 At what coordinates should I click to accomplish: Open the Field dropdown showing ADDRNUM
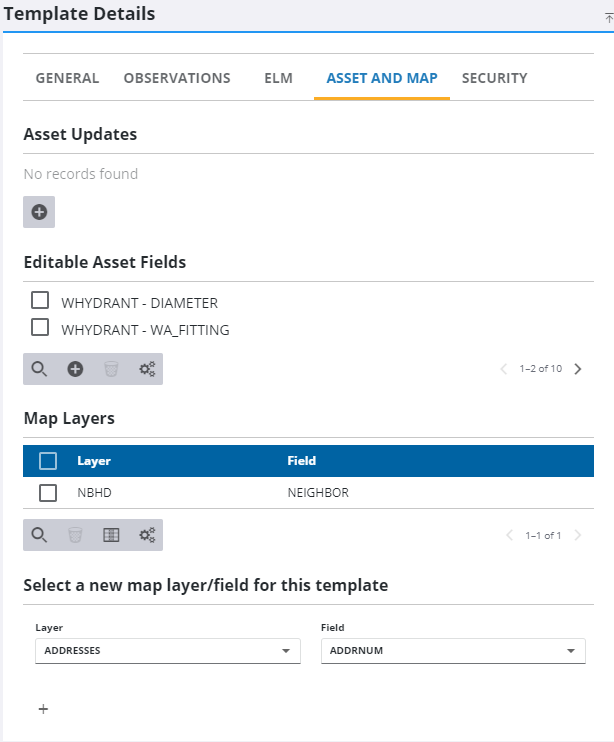point(452,651)
